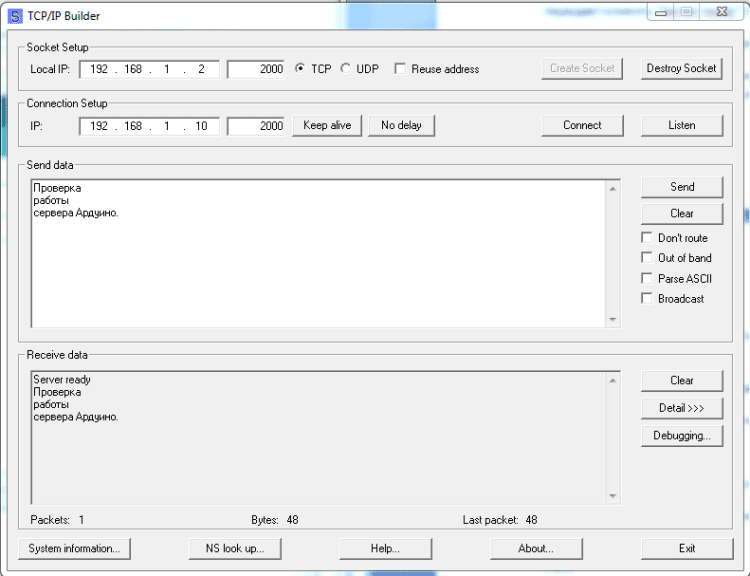Click the 'работы' line in Send data
The height and width of the screenshot is (576, 750).
click(x=51, y=200)
